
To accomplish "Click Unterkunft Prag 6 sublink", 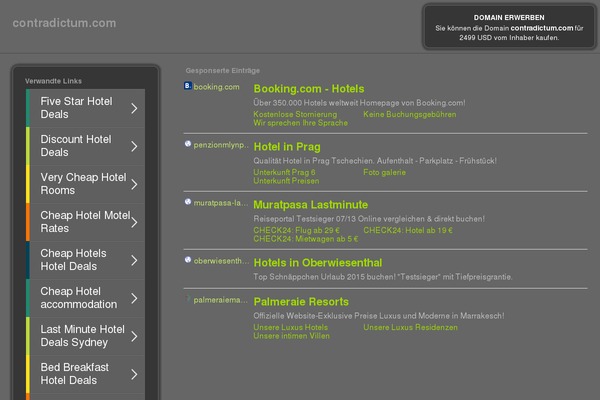I will 284,172.
